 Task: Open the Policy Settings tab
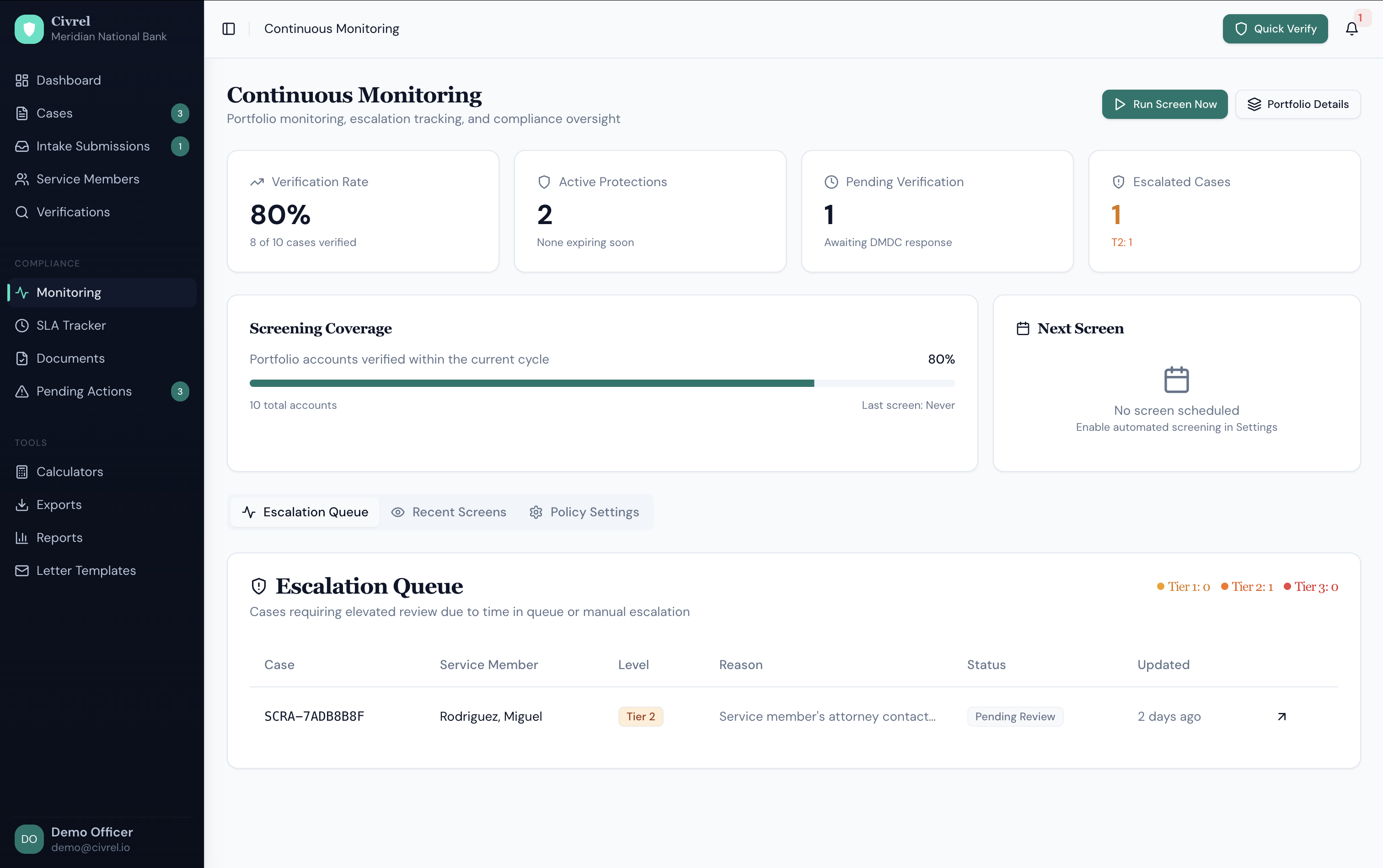[x=584, y=511]
